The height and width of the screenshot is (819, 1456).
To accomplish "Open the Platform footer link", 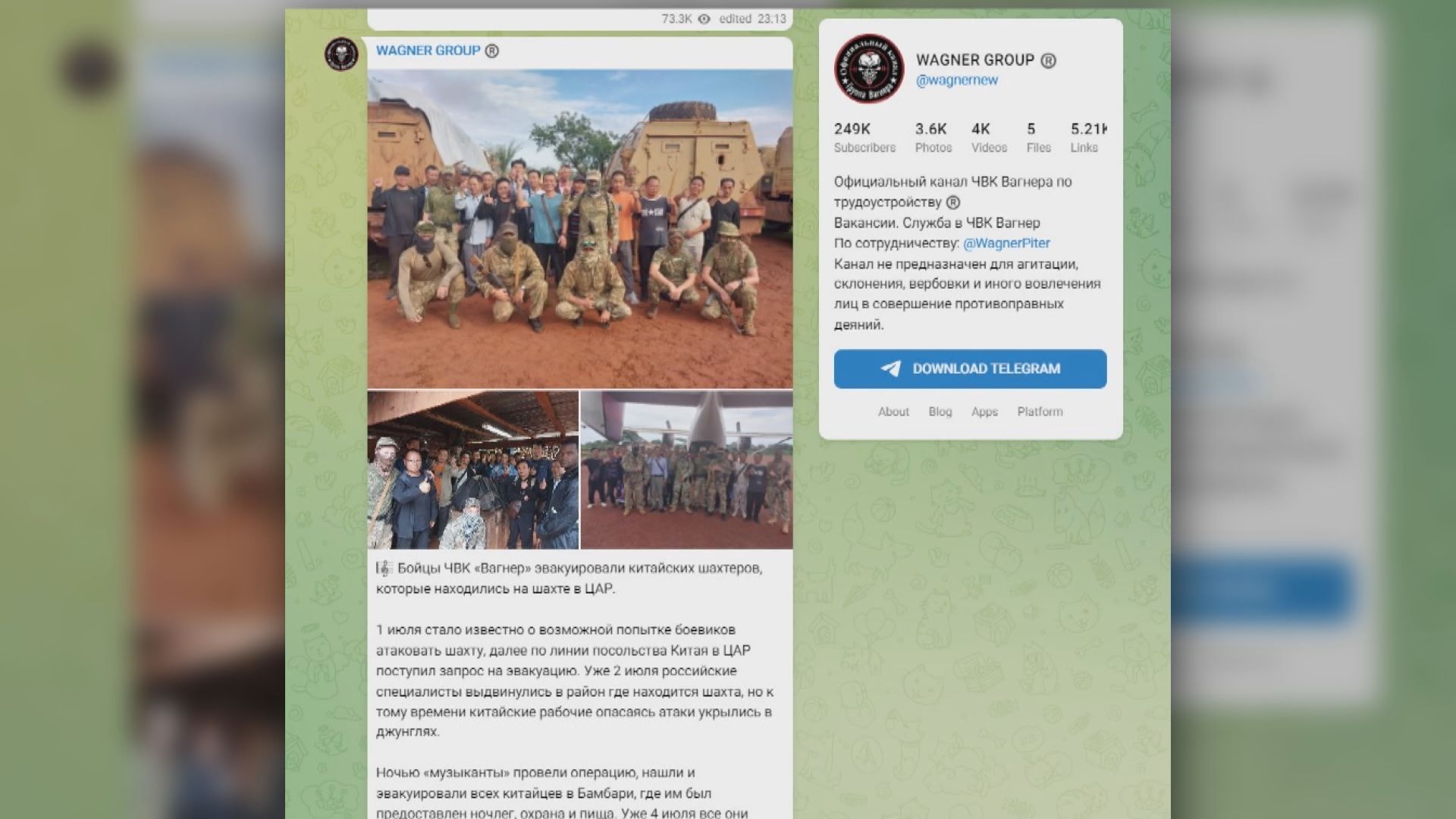I will pos(1040,412).
